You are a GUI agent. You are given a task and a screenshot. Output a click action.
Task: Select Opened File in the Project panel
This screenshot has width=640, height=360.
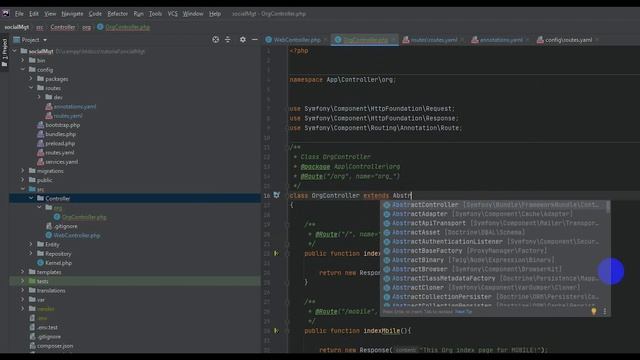point(216,40)
